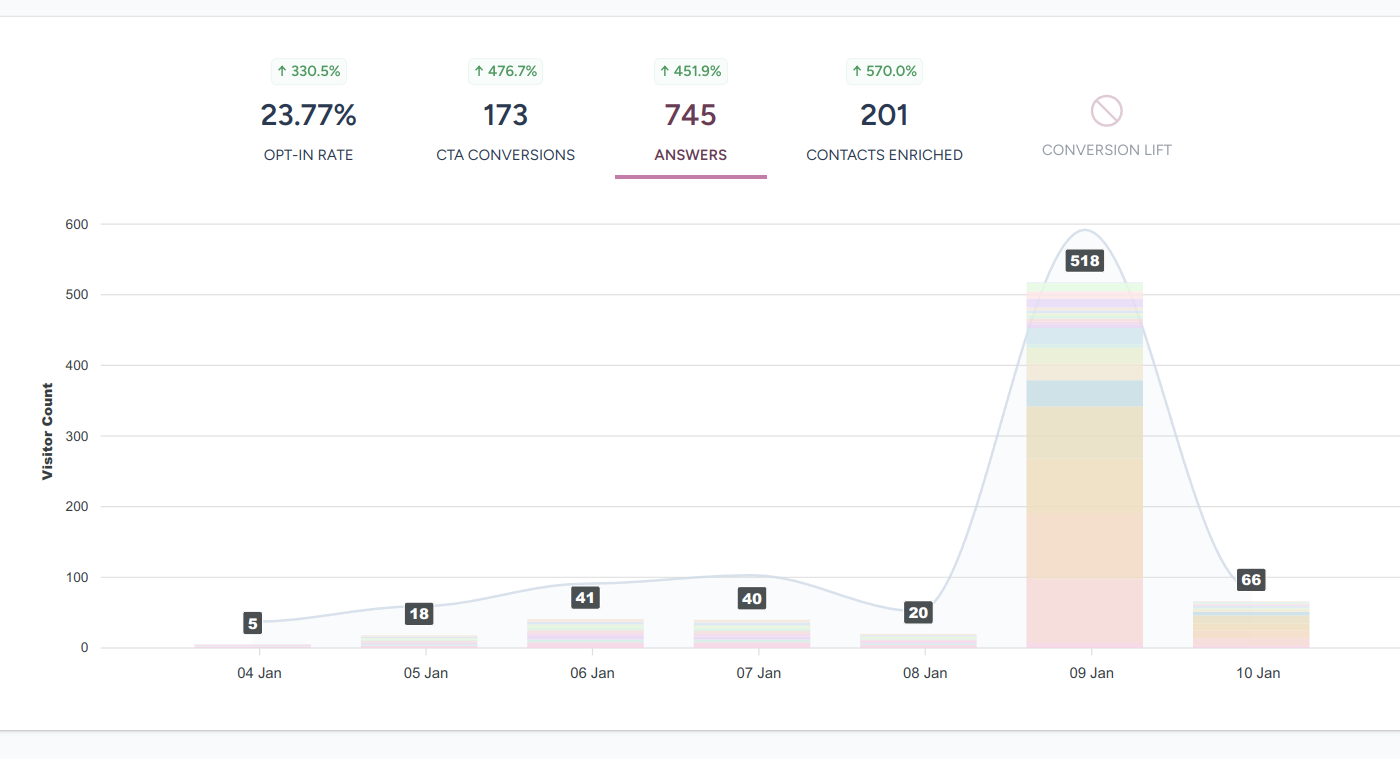1400x759 pixels.
Task: Click the up arrow beside 570.0%
Action: pyautogui.click(x=857, y=71)
